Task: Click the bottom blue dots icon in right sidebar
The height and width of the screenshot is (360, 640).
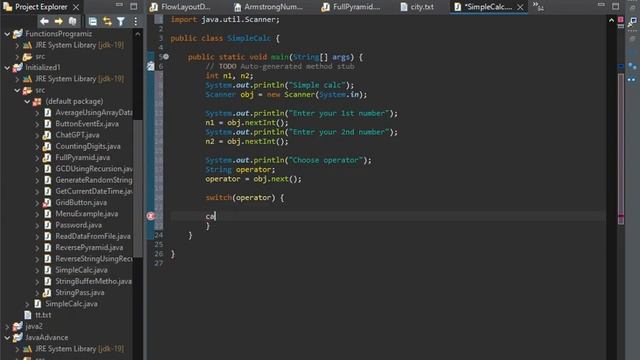Action: click(x=632, y=80)
